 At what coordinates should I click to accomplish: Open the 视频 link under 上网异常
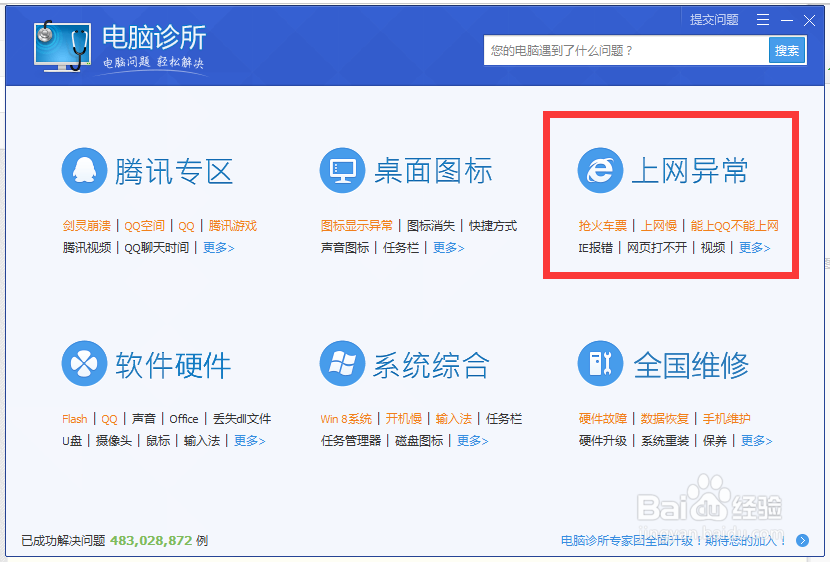point(713,248)
